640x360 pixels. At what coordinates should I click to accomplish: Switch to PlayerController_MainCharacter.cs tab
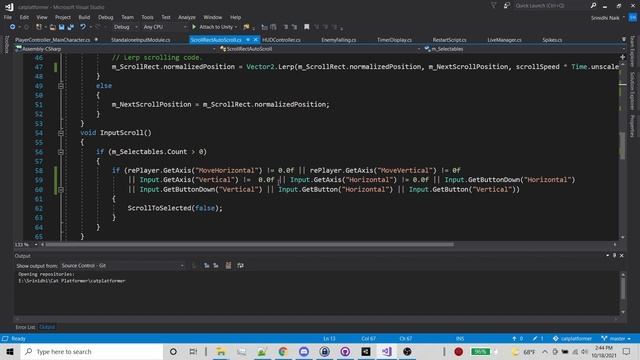[x=53, y=40]
